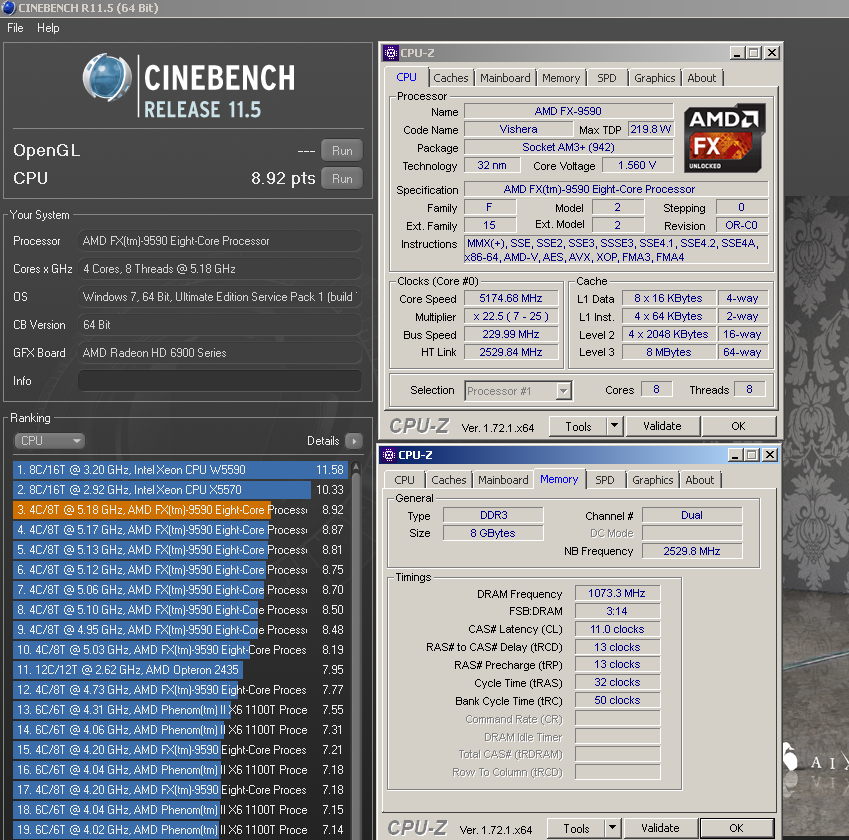This screenshot has height=840, width=849.
Task: Click OK in bottom CPU-Z window
Action: pyautogui.click(x=736, y=828)
